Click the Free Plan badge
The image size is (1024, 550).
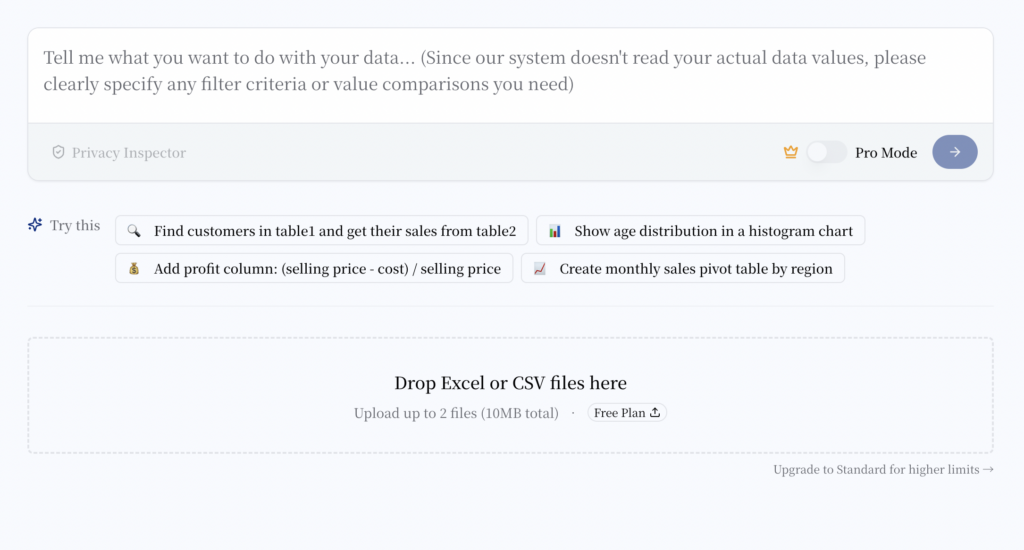pyautogui.click(x=627, y=413)
